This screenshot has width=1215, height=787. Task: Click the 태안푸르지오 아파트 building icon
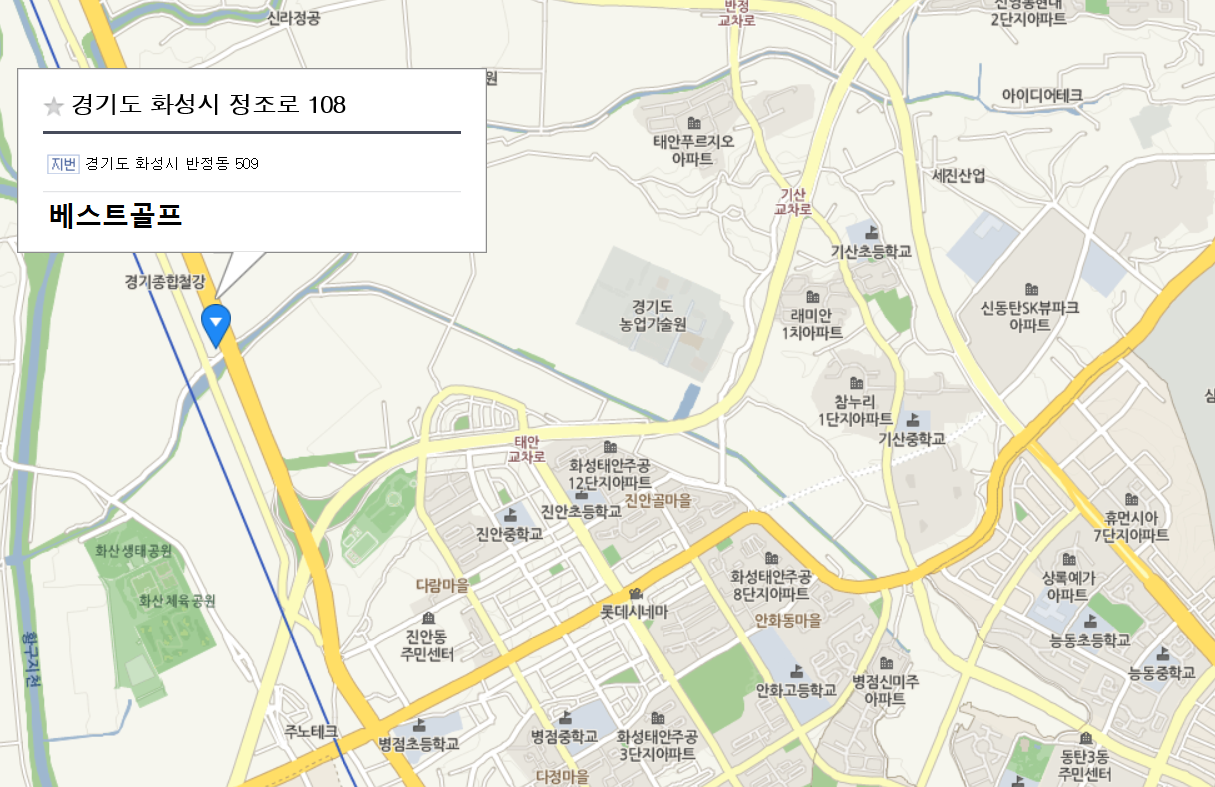coord(693,123)
